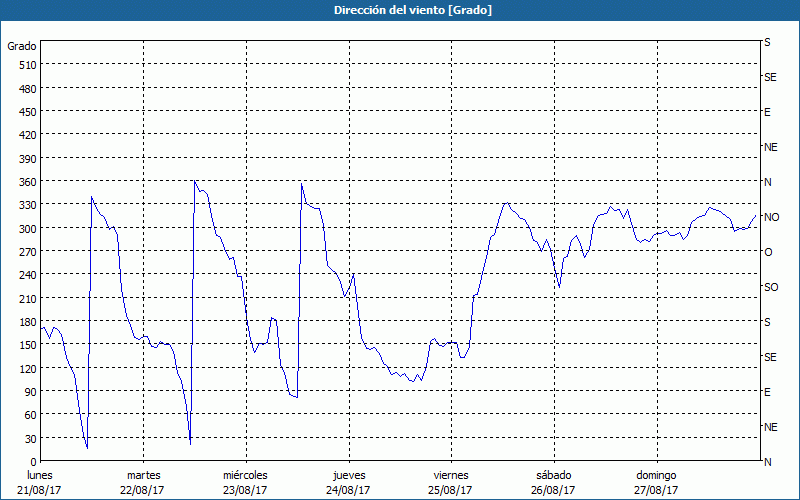Click the line's lowest dip on lunes
The height and width of the screenshot is (500, 800).
point(87,448)
